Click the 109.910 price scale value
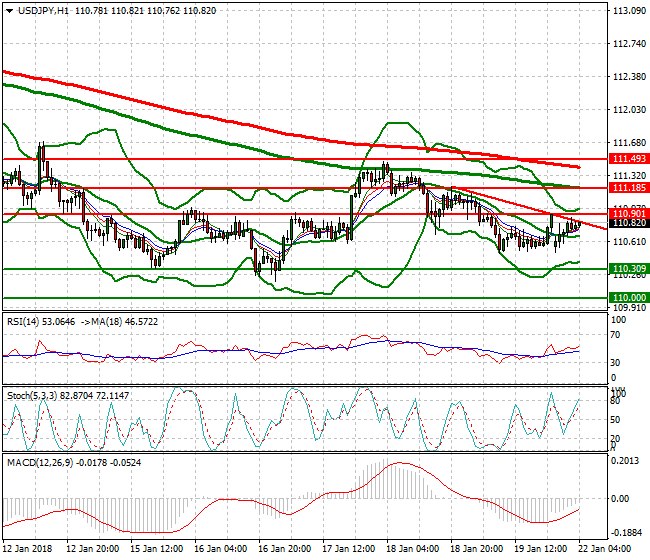The height and width of the screenshot is (560, 650). tap(629, 308)
